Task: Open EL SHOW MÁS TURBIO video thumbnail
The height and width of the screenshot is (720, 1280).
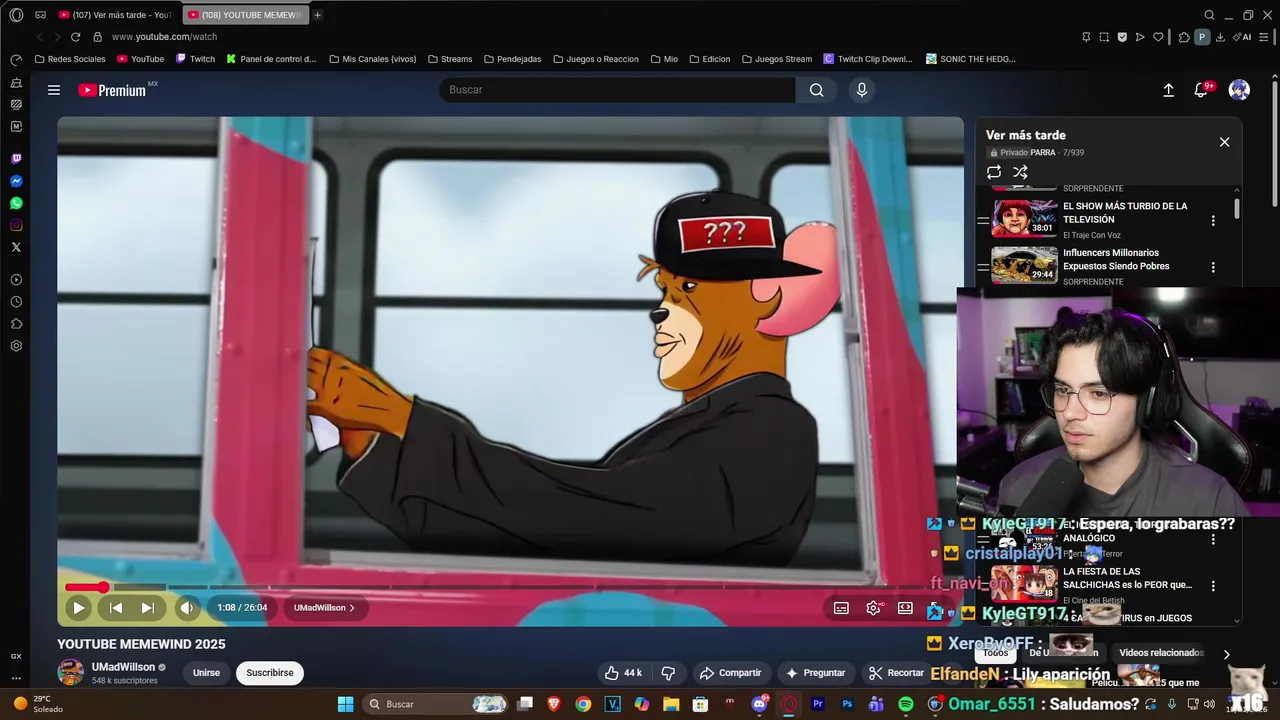Action: click(1024, 218)
